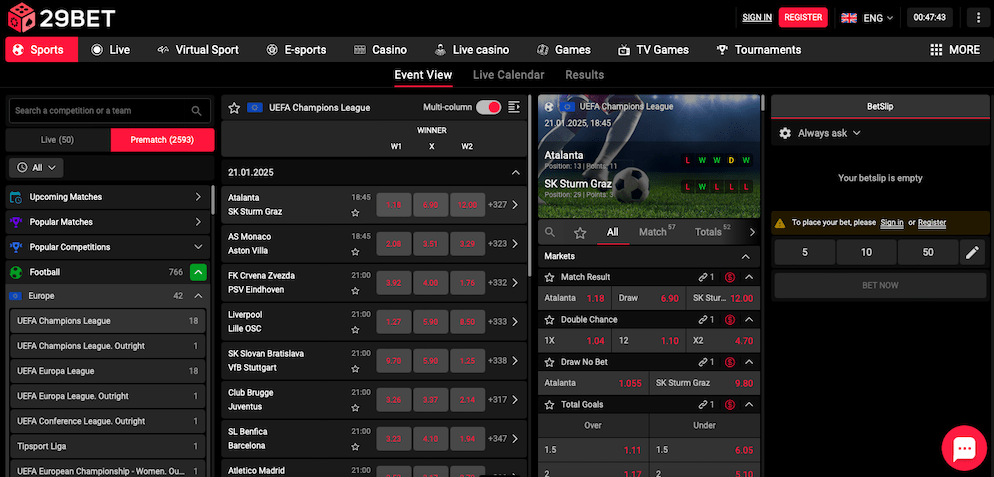
Task: Open the Casino section
Action: click(380, 49)
